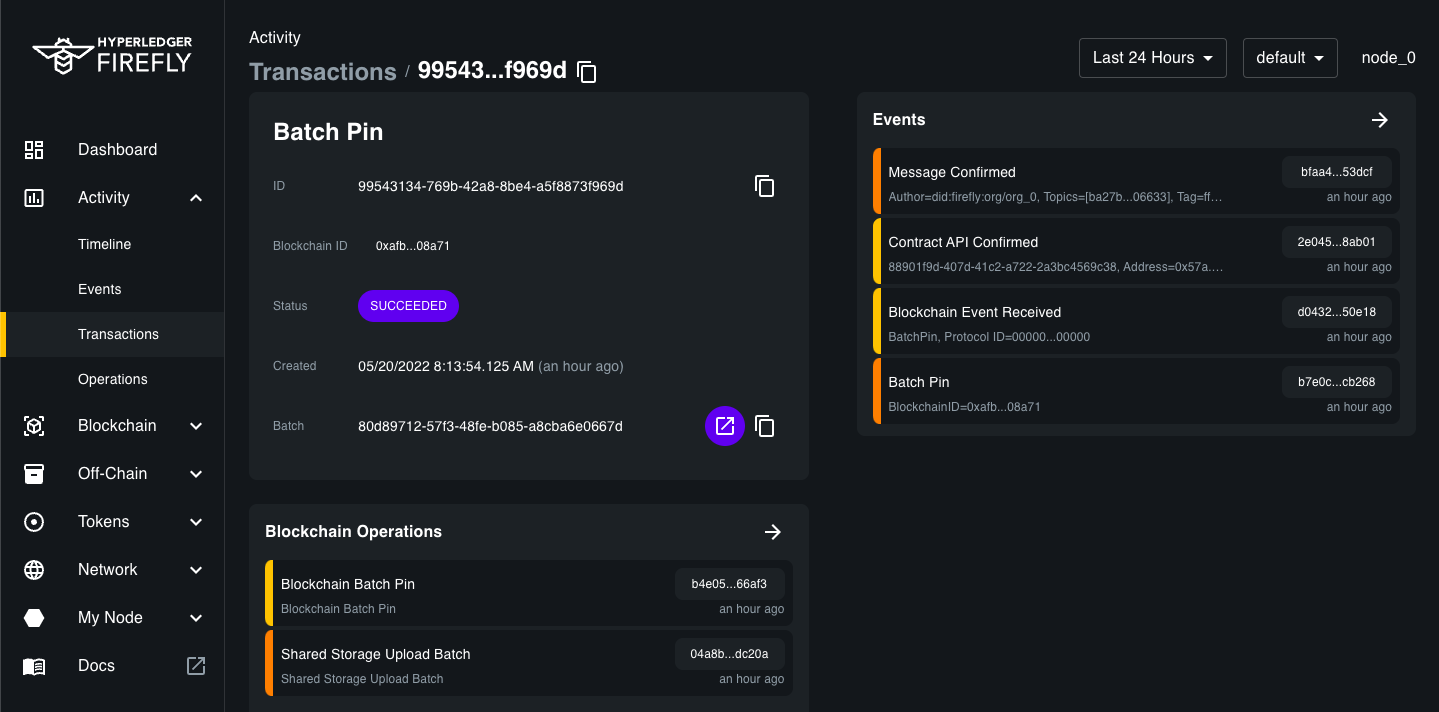Open batch details with purple launch icon
The height and width of the screenshot is (712, 1439).
725,426
